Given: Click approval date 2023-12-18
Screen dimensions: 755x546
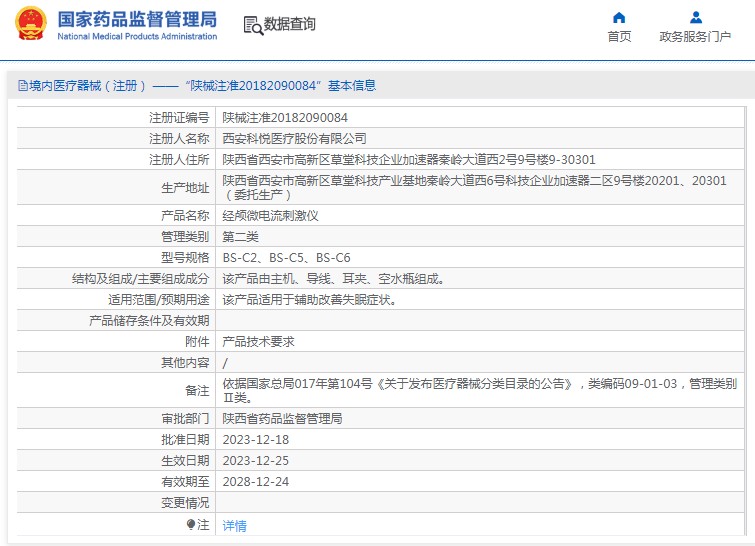Looking at the screenshot, I should point(256,440).
